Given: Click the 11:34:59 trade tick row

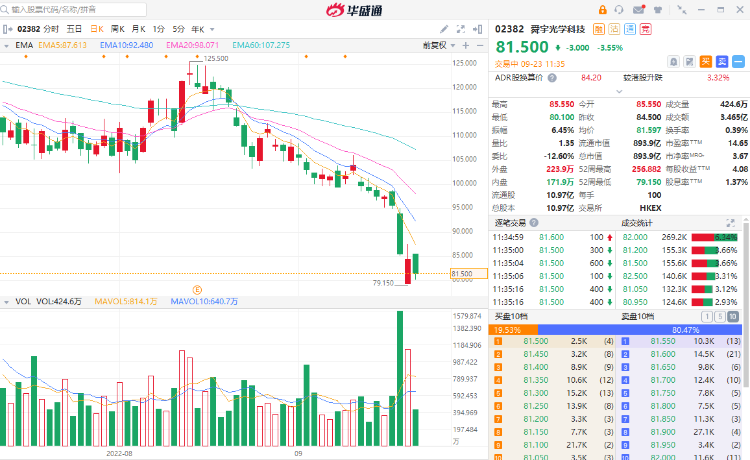Looking at the screenshot, I should (x=553, y=237).
